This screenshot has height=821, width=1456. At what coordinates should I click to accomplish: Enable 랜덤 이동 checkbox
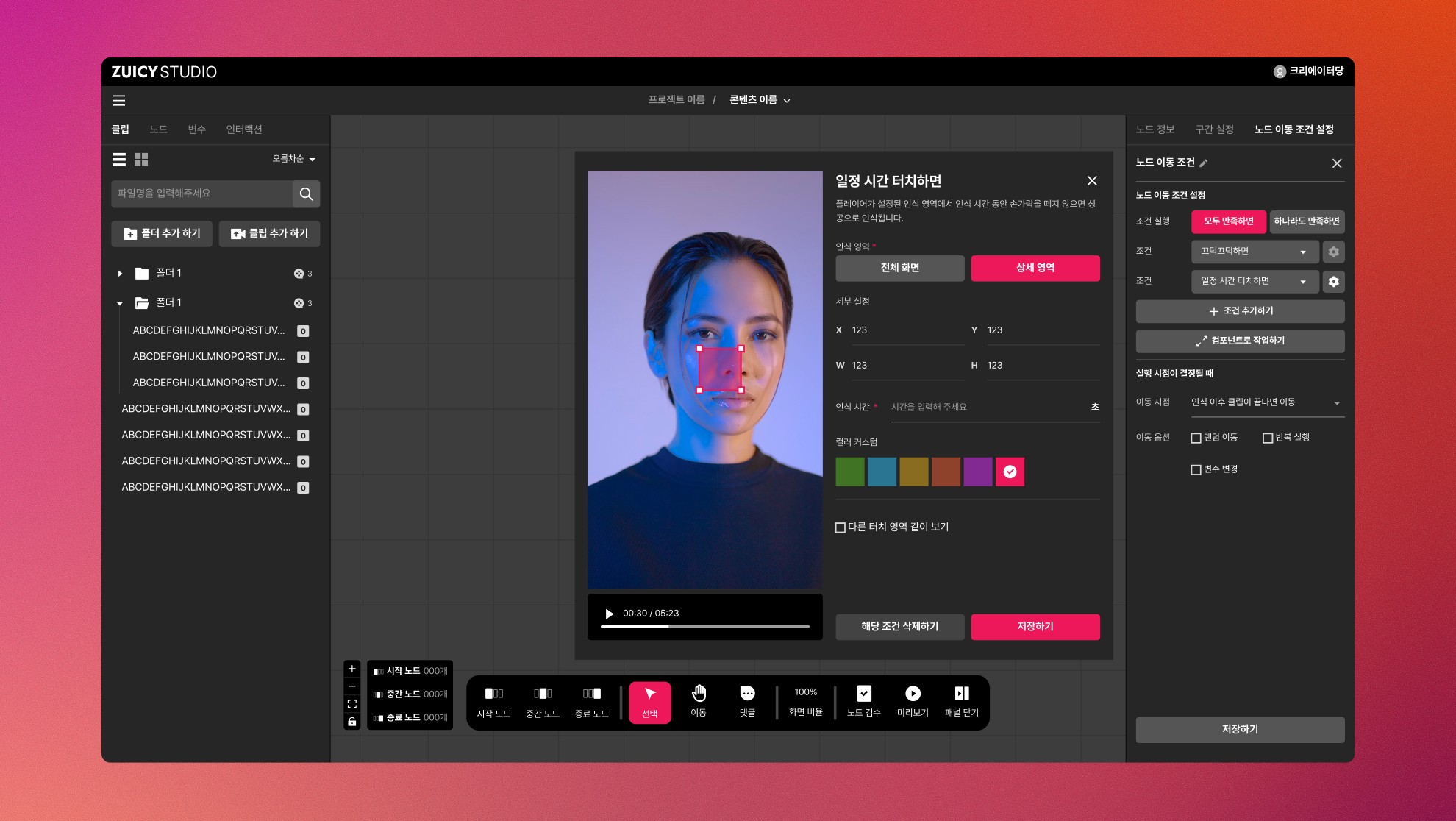click(1196, 438)
